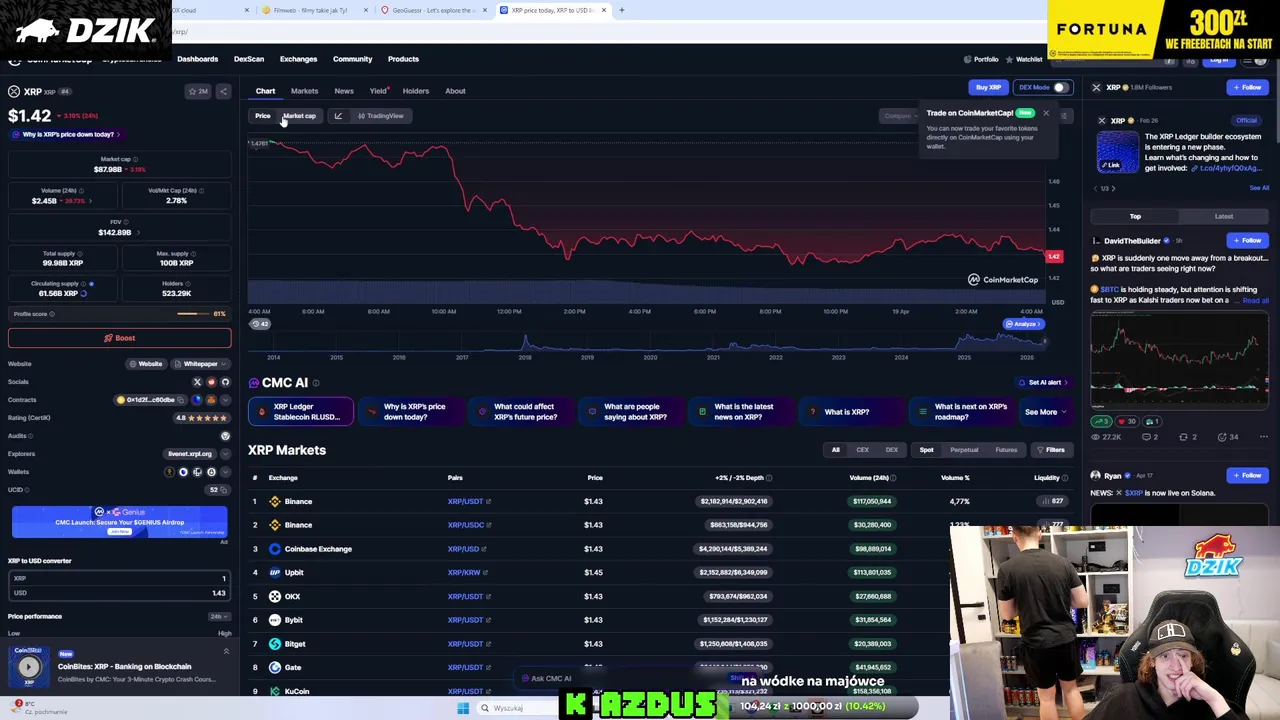Switch chart to TradingView
Viewport: 1280px width, 720px height.
tap(381, 116)
